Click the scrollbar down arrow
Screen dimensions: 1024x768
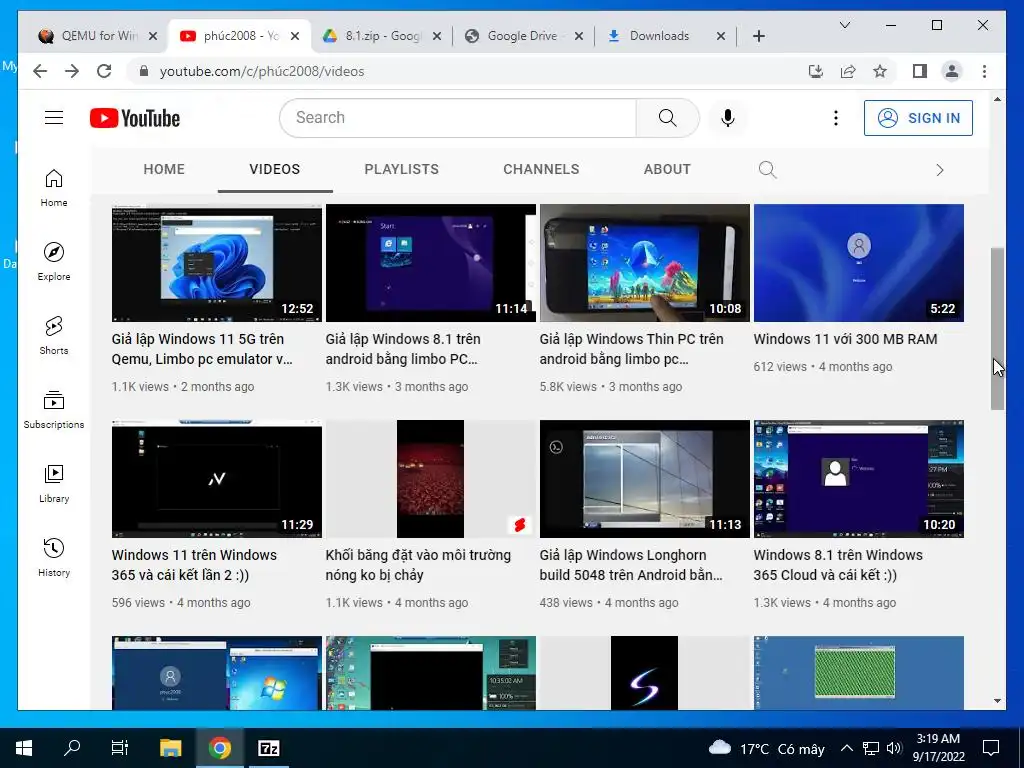pyautogui.click(x=997, y=701)
